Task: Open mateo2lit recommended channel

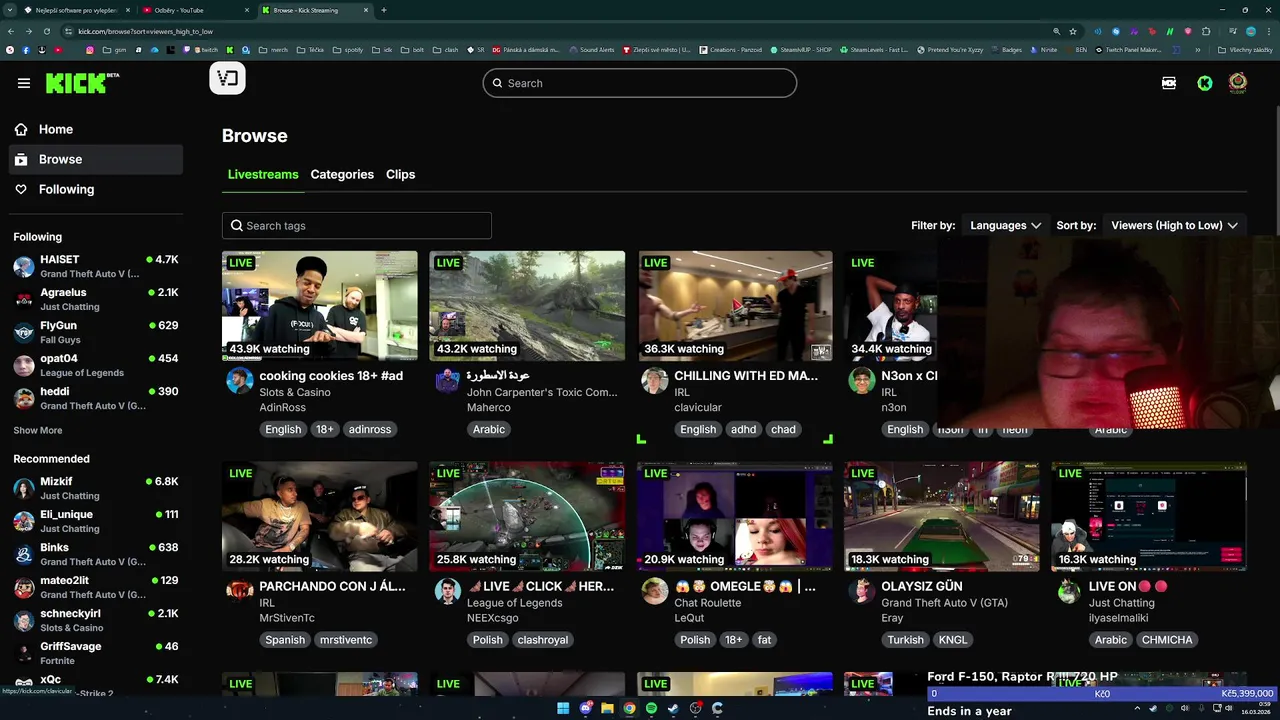Action: 96,587
